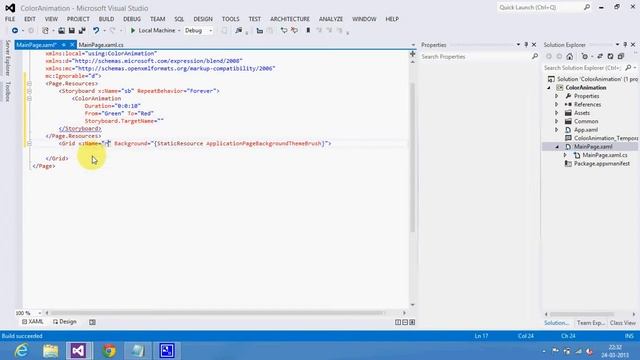Click the Find in Files toolbar icon
640x360 pixels.
[x=239, y=31]
